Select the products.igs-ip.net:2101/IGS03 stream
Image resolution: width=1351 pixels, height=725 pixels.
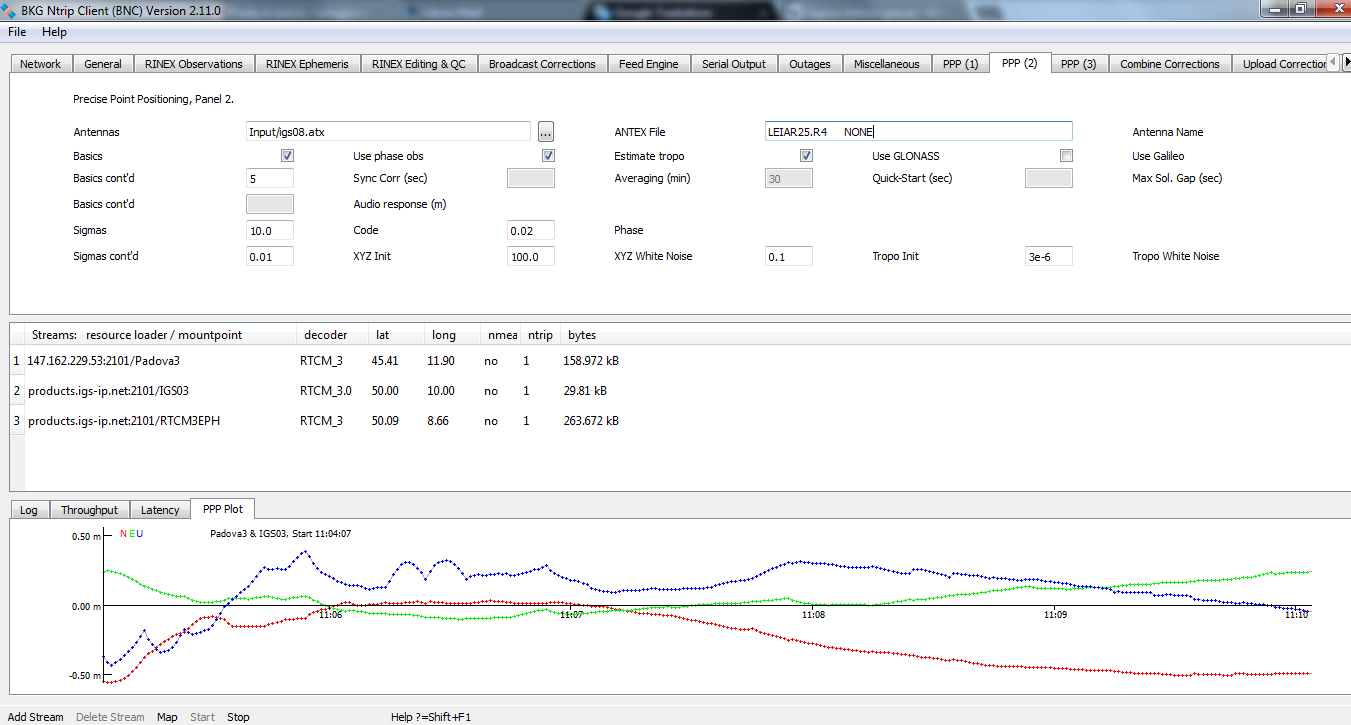coord(108,391)
